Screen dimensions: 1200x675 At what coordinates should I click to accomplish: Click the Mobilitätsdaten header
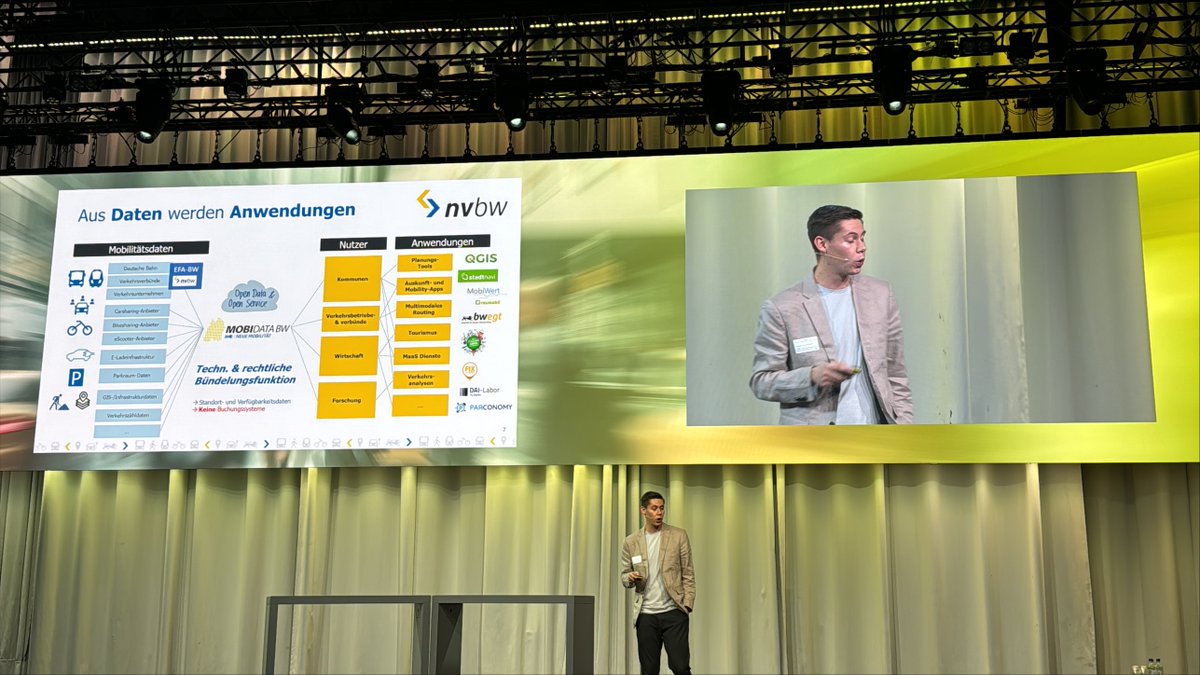point(141,249)
